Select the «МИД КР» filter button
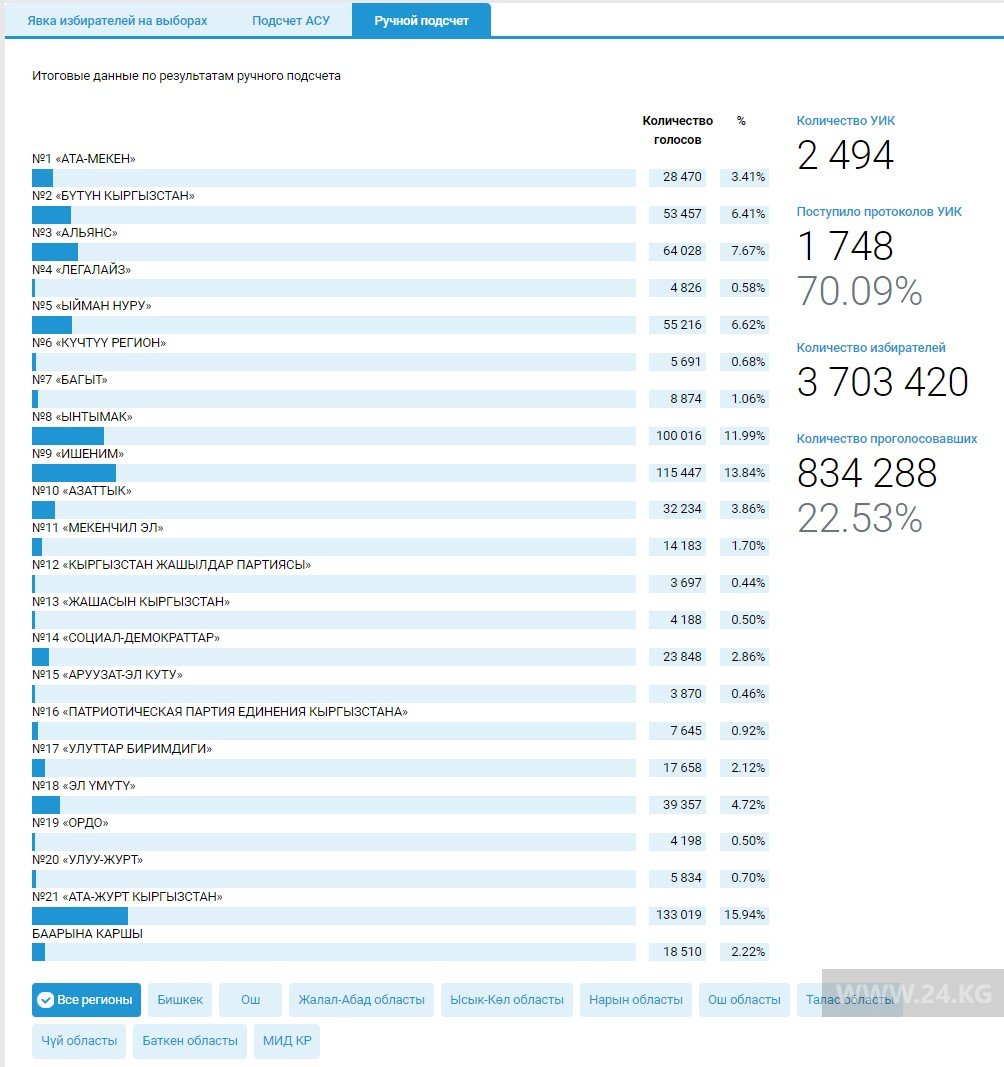This screenshot has height=1067, width=1004. coord(286,1041)
